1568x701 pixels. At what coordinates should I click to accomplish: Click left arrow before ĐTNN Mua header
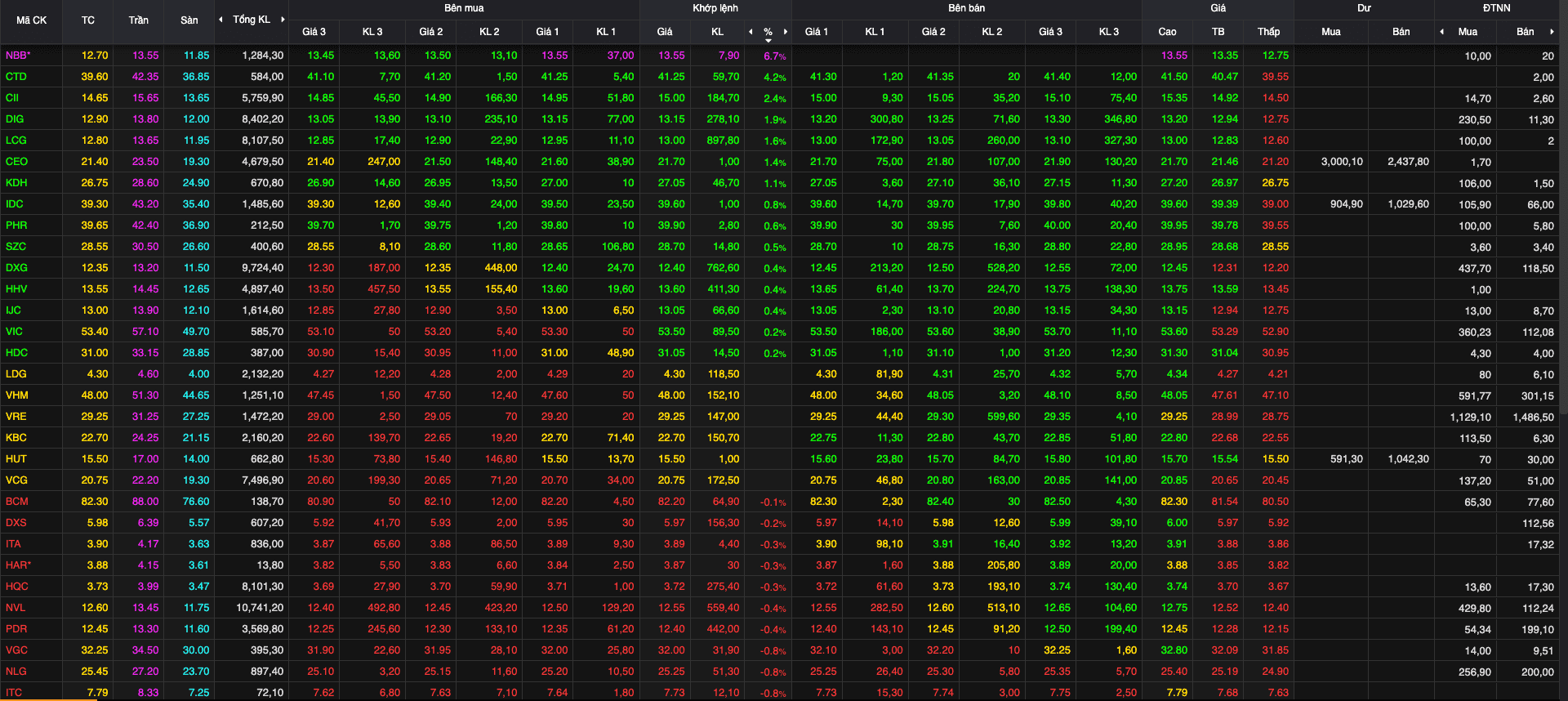pos(1442,32)
